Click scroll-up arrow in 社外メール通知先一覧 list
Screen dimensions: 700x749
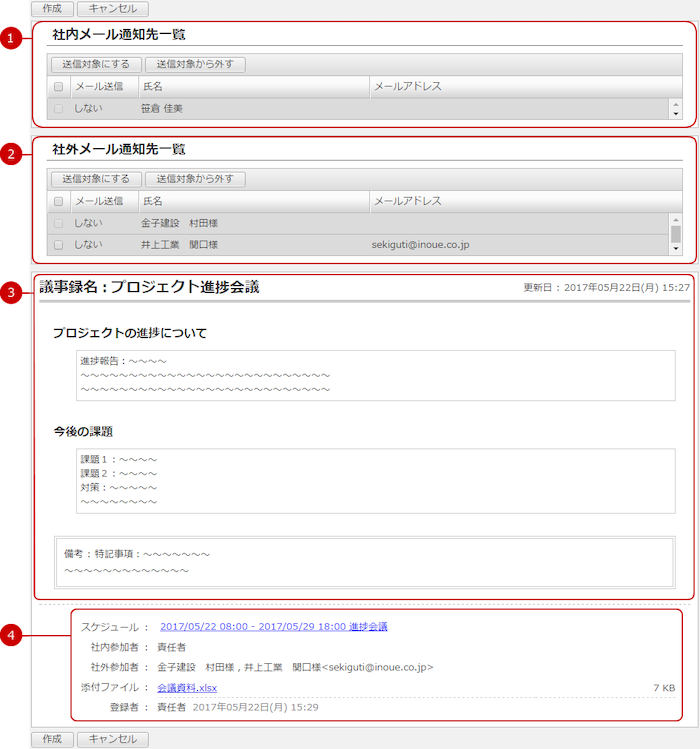click(x=676, y=219)
